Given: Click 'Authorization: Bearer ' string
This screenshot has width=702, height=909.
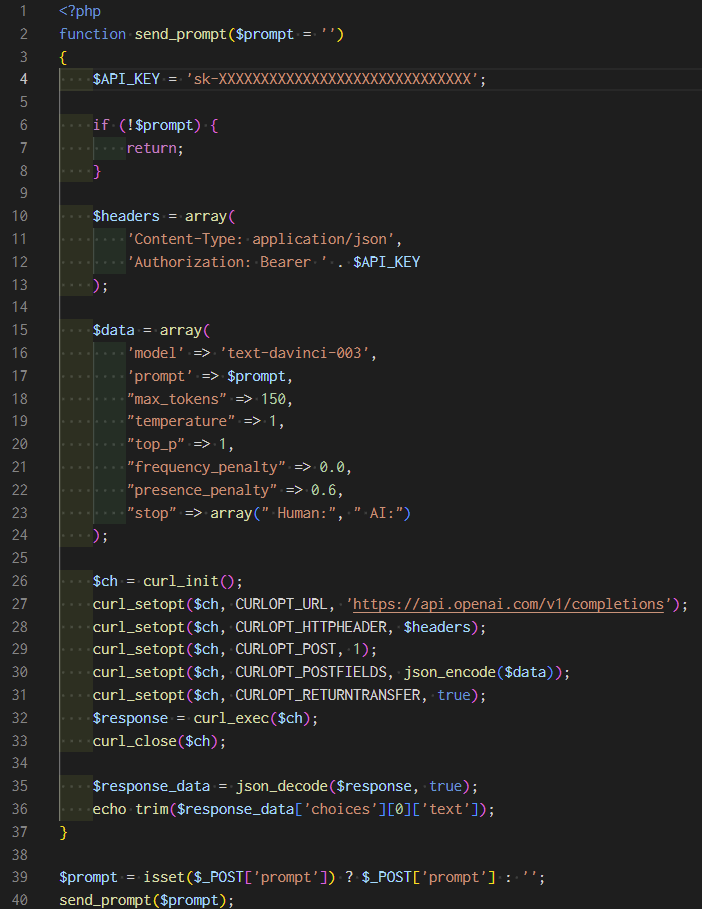Looking at the screenshot, I should click(227, 262).
